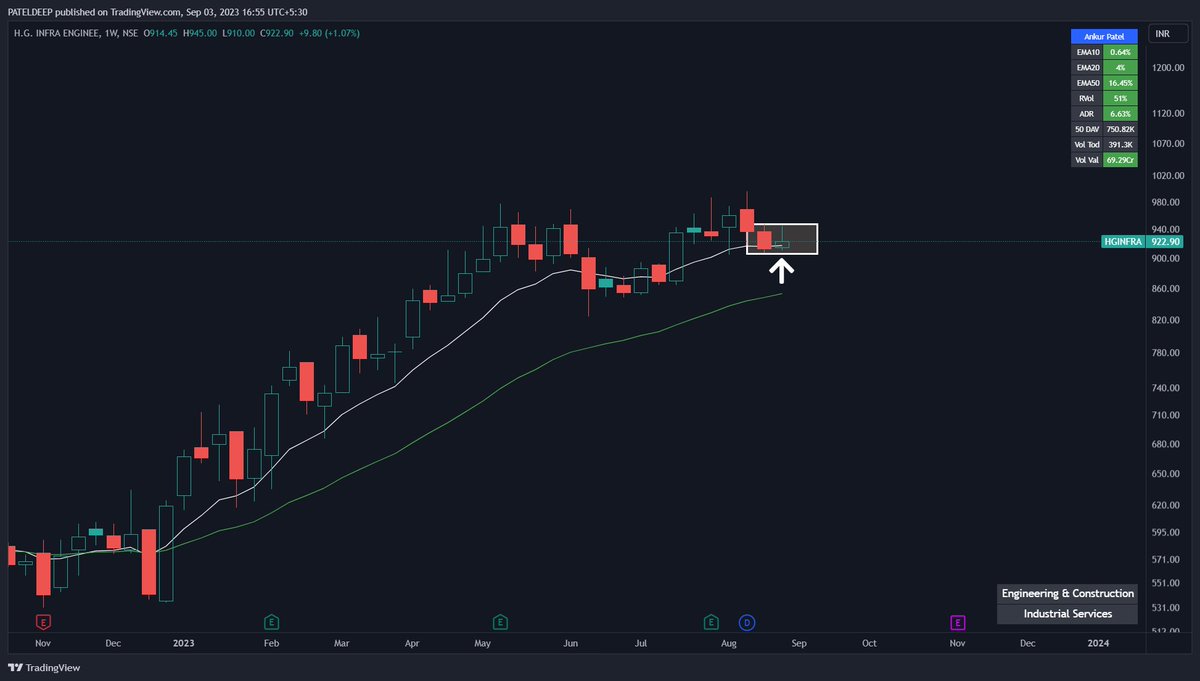Open the Industrial Services industry link
This screenshot has height=681, width=1200.
pos(1067,613)
